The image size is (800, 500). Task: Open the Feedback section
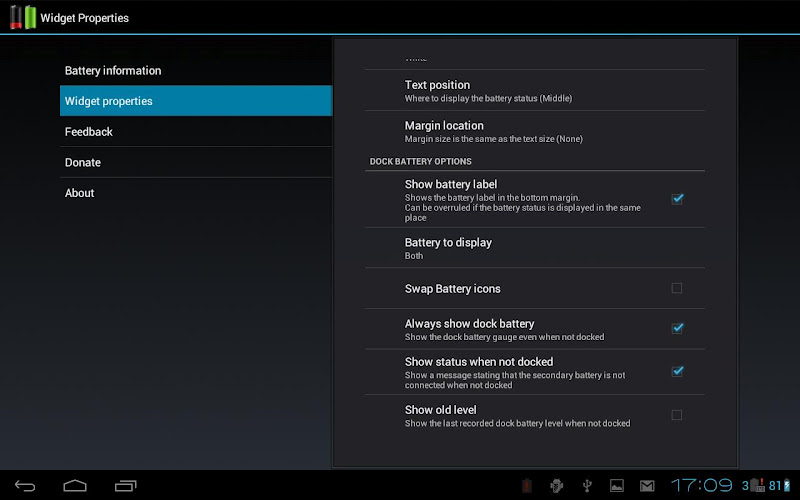(196, 132)
